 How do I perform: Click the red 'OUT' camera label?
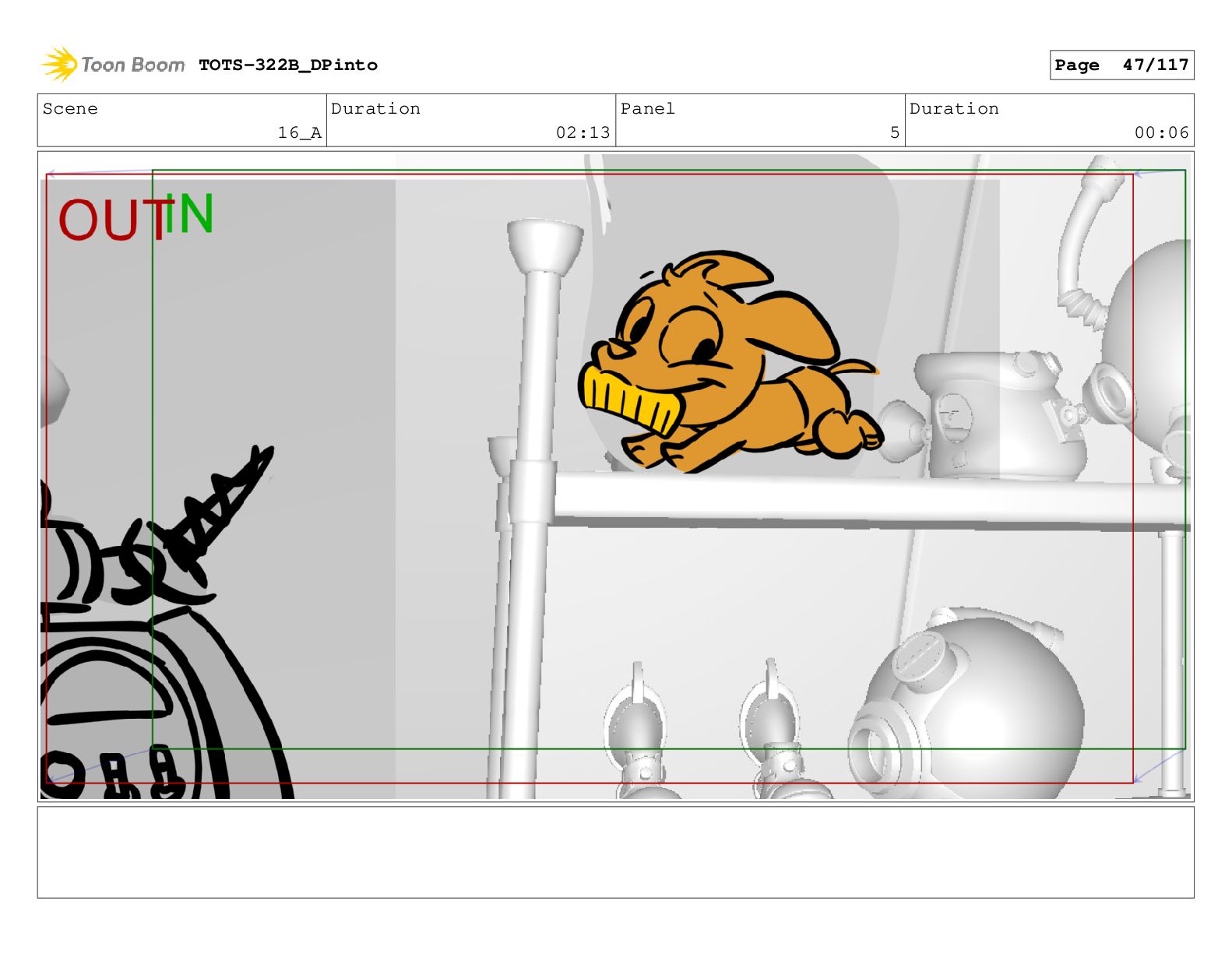(x=115, y=220)
